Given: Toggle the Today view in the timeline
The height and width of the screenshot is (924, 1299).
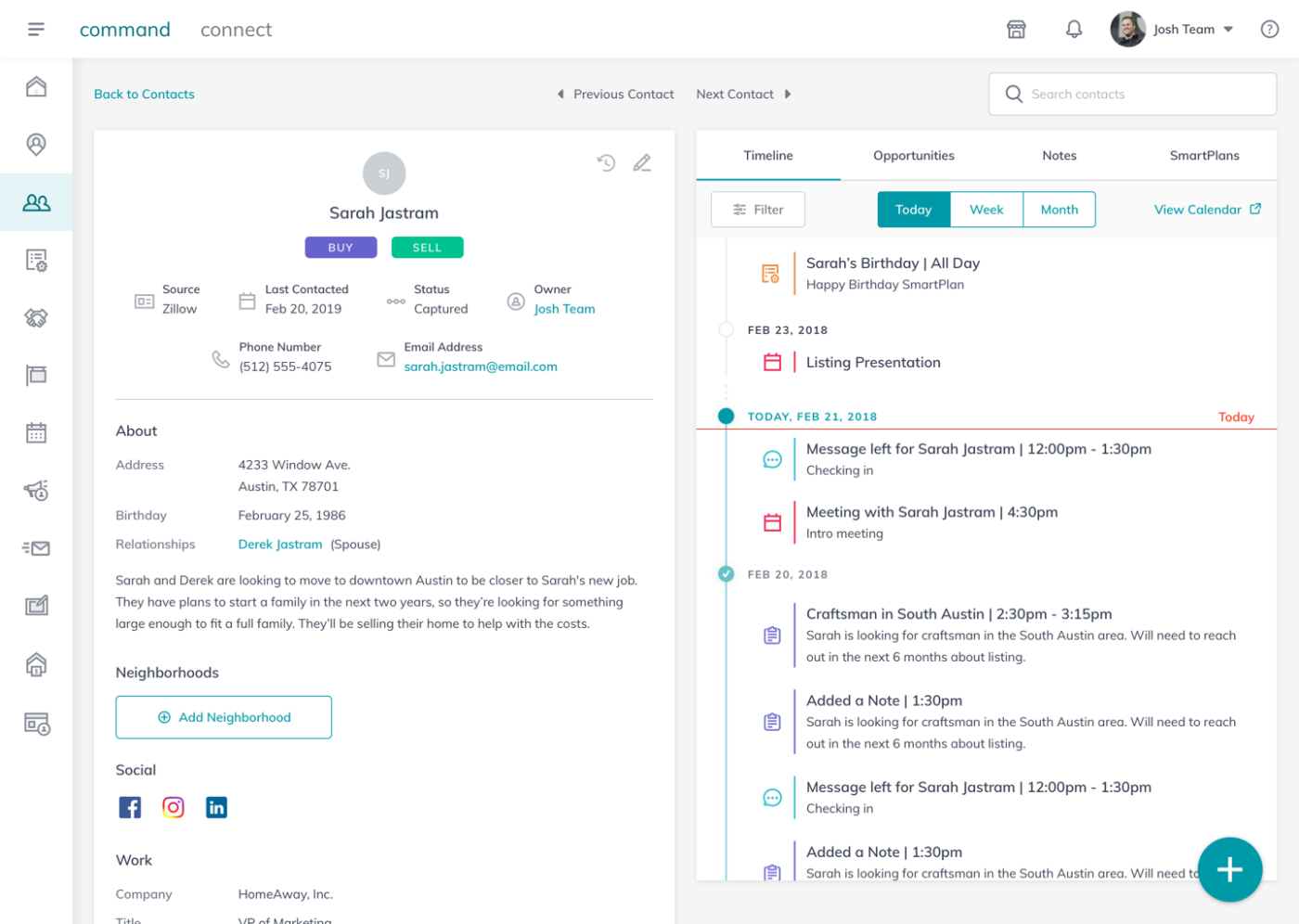Looking at the screenshot, I should pos(913,209).
